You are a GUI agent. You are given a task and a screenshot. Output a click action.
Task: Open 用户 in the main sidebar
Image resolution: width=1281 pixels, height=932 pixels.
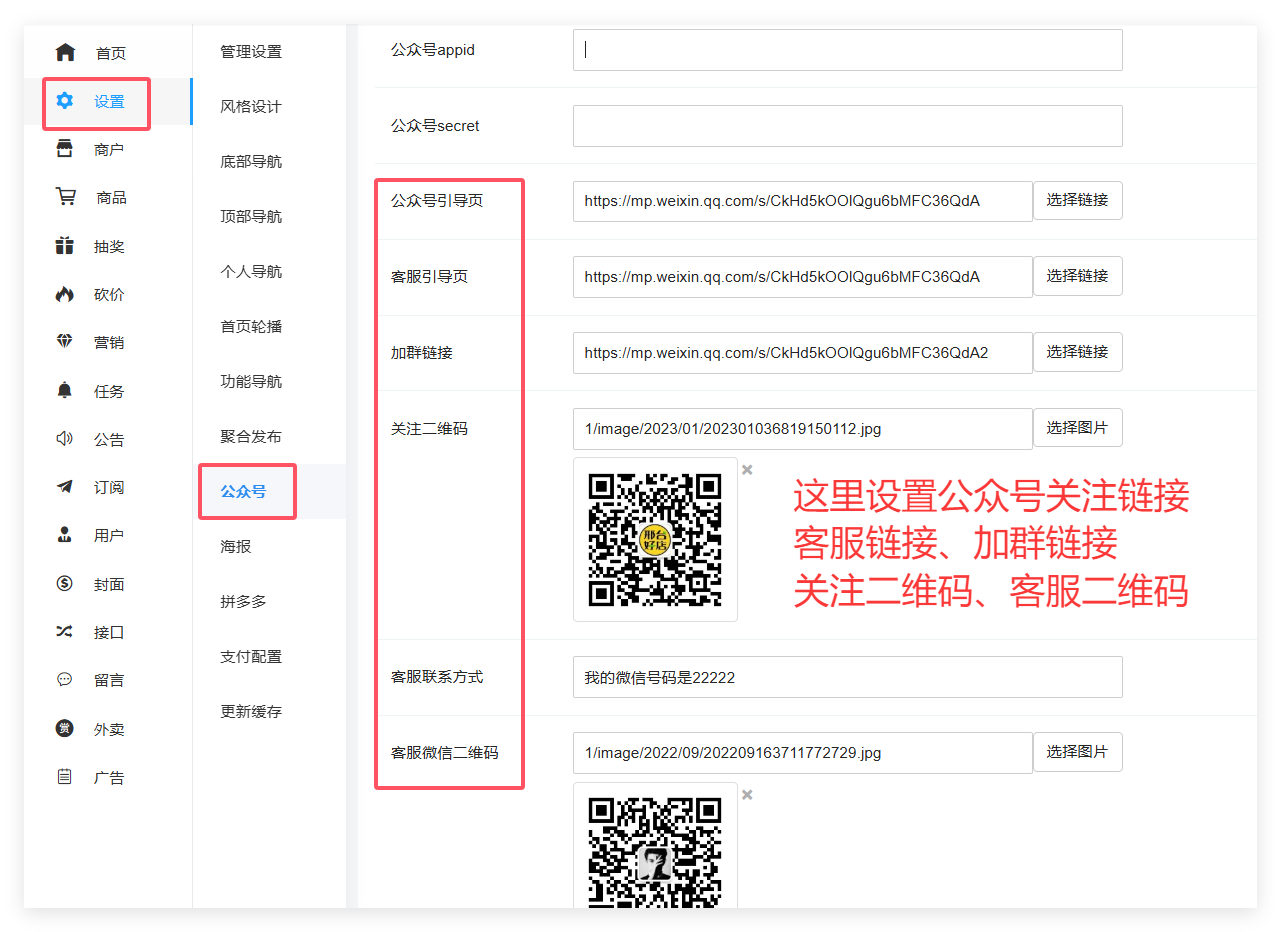point(109,536)
